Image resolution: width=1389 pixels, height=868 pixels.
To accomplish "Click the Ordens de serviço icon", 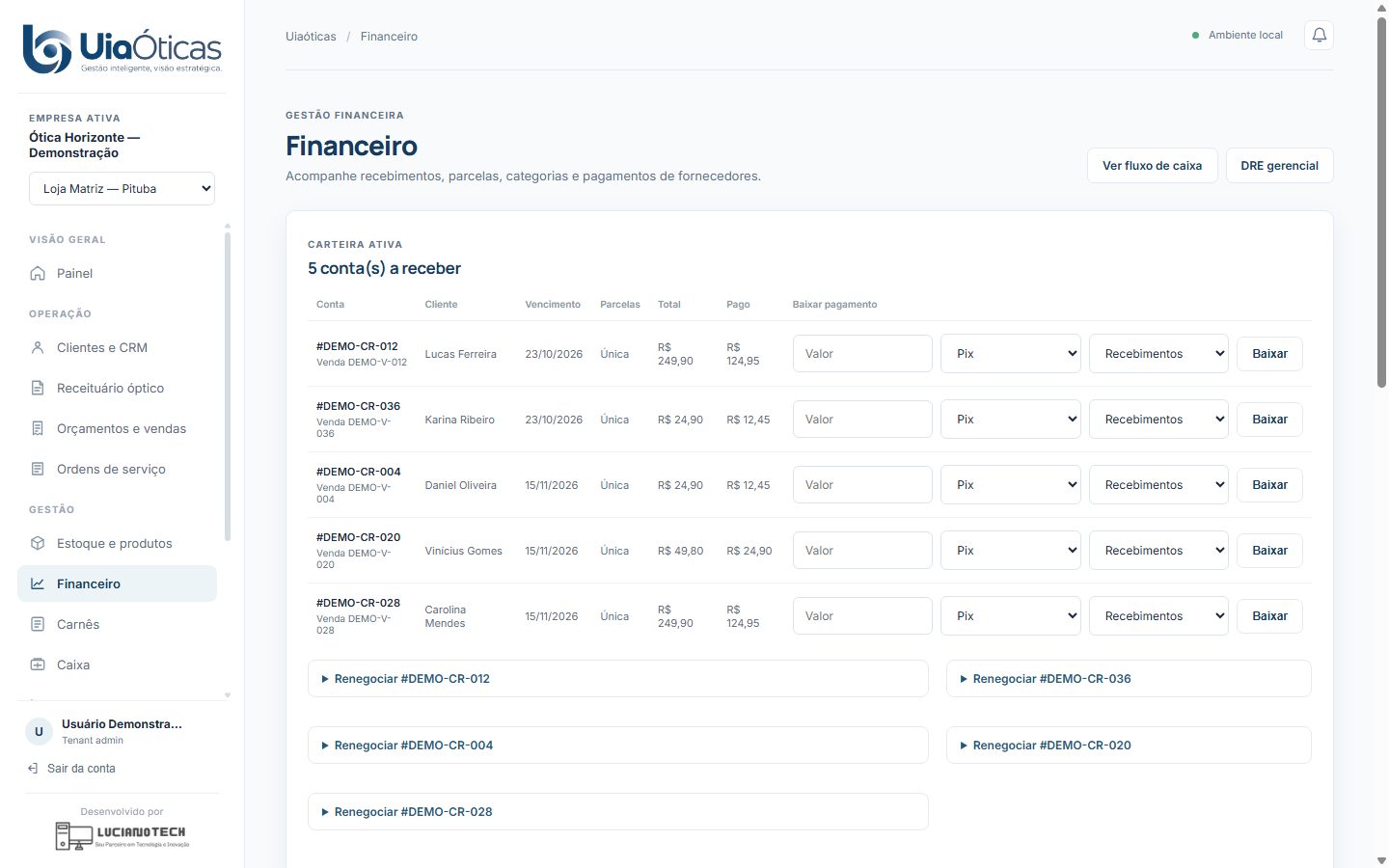I will coord(38,469).
